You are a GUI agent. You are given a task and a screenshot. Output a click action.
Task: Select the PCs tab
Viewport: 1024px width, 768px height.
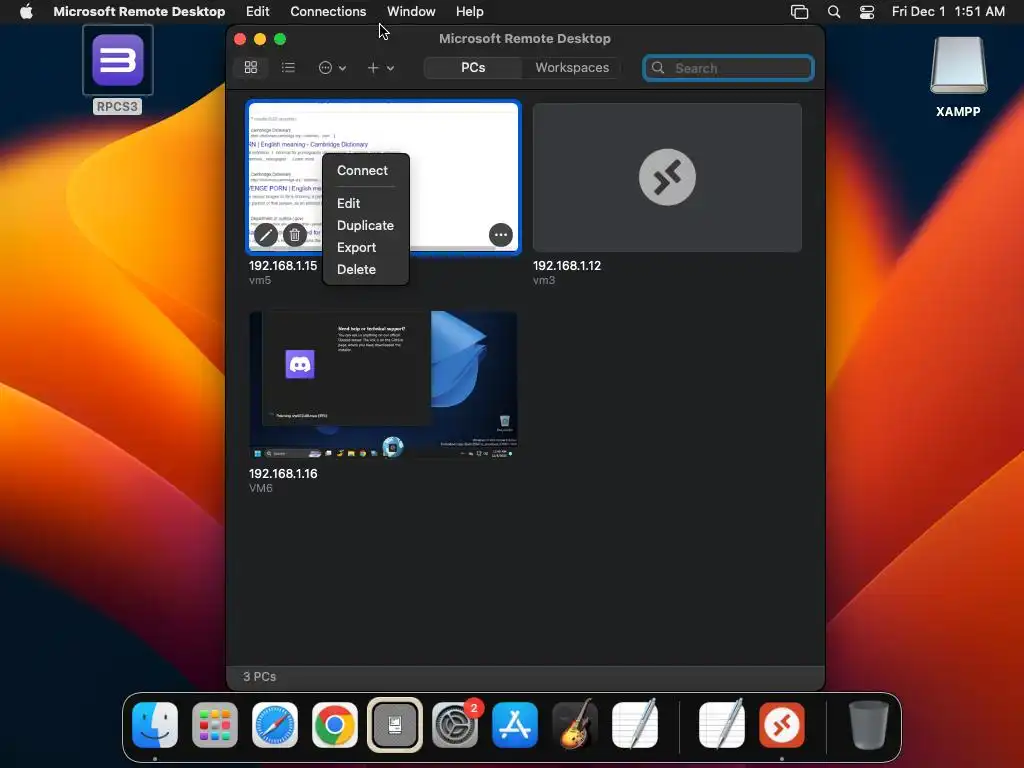coord(473,67)
